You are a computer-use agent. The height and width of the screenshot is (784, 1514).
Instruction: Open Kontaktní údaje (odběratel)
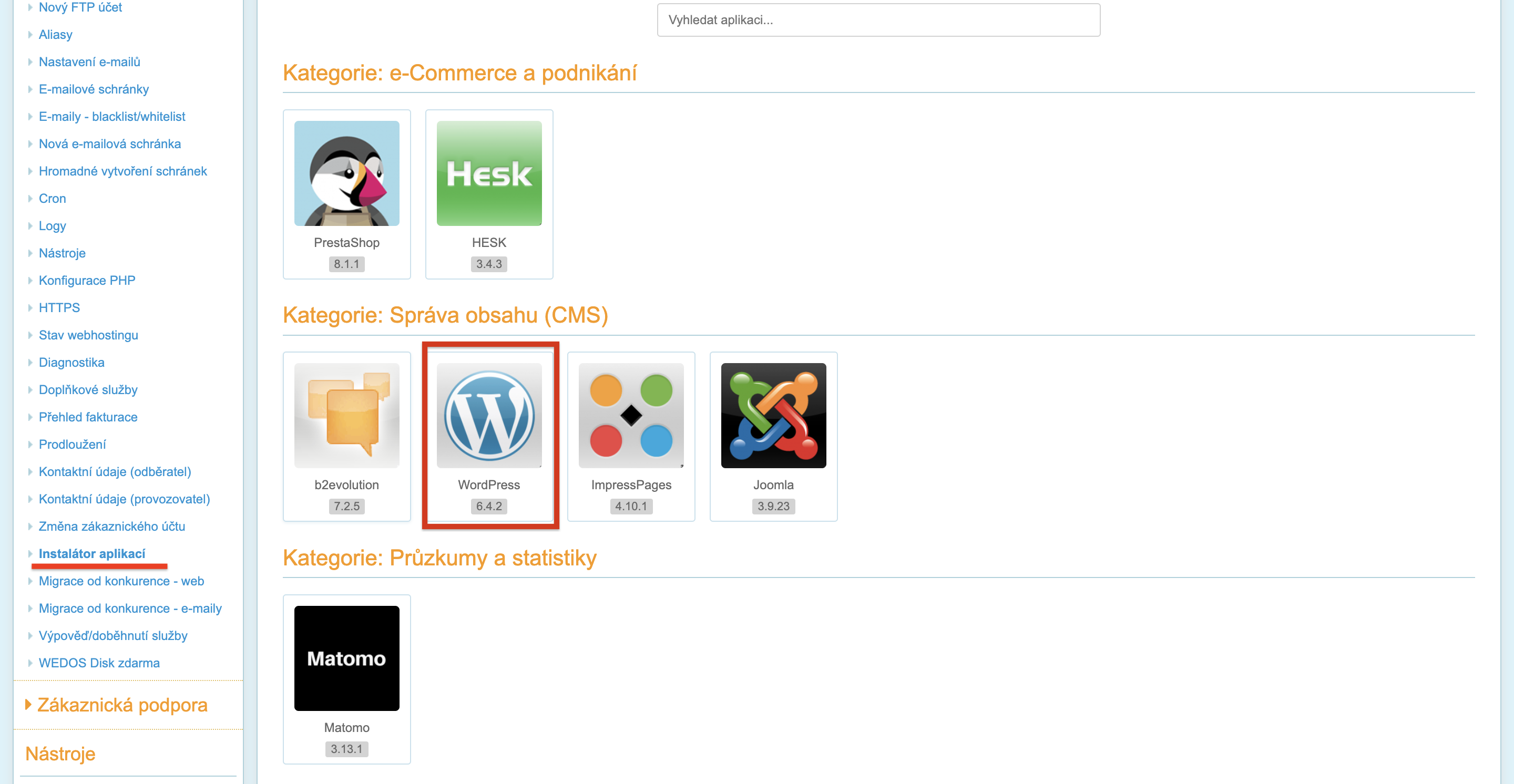coord(115,471)
